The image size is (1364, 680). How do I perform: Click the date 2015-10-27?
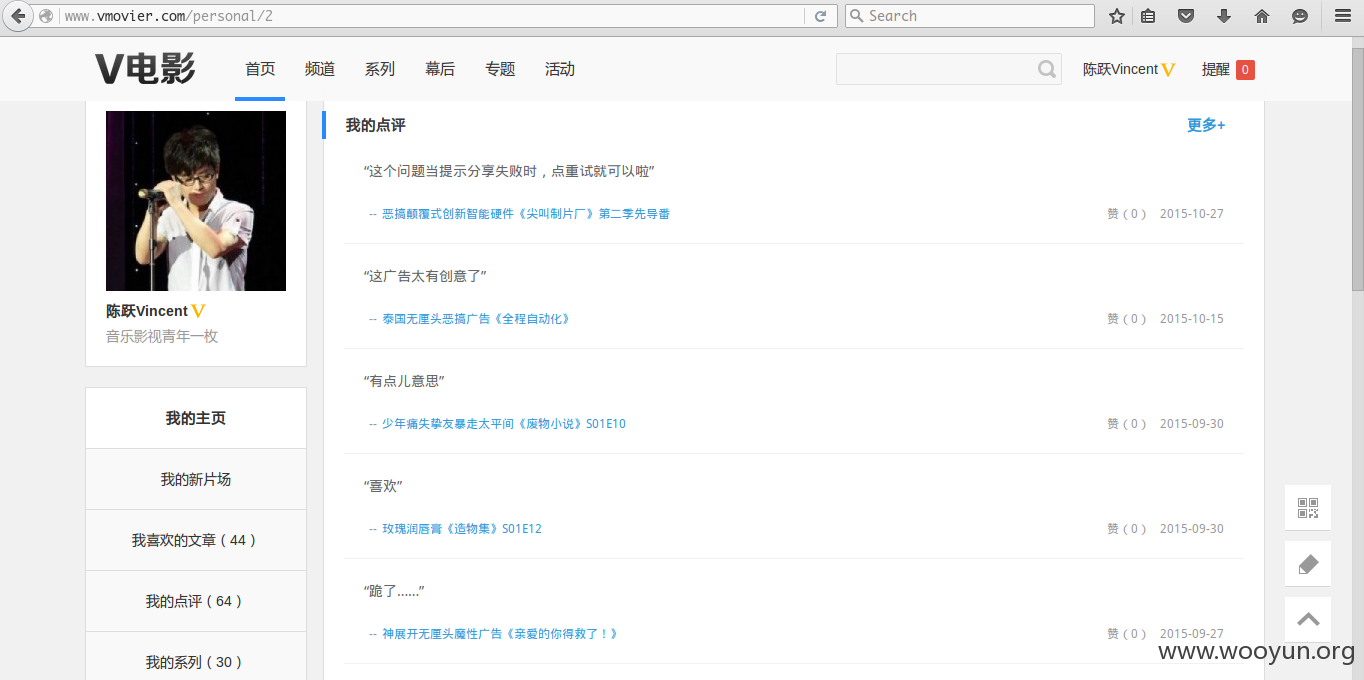(x=1192, y=214)
